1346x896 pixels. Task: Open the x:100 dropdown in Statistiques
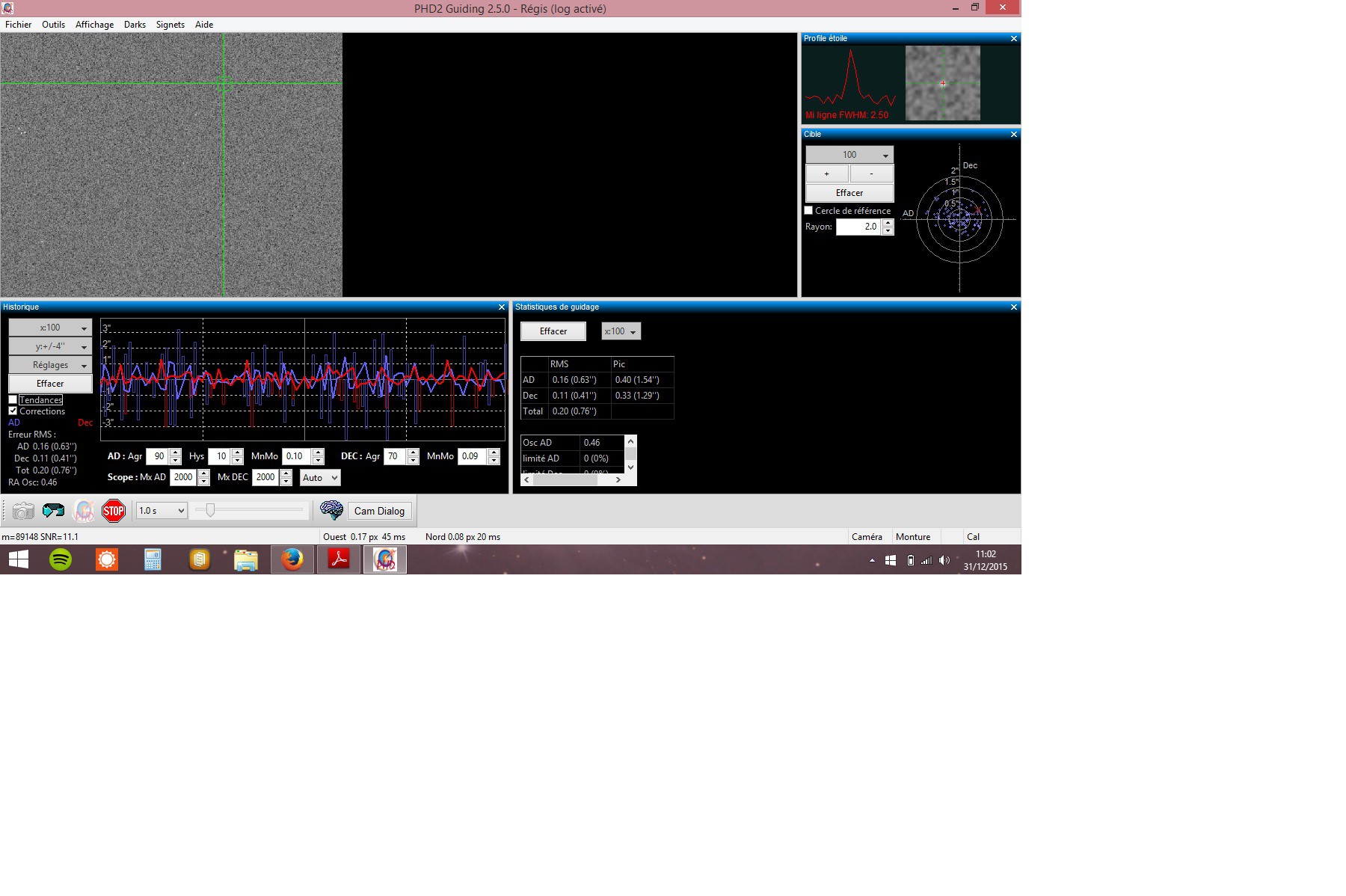click(621, 331)
